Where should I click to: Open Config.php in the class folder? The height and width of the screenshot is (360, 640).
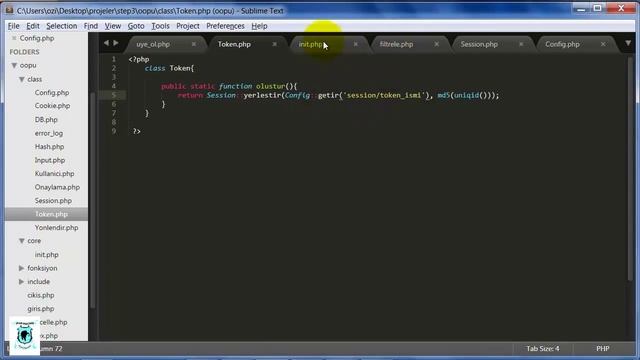coord(52,93)
